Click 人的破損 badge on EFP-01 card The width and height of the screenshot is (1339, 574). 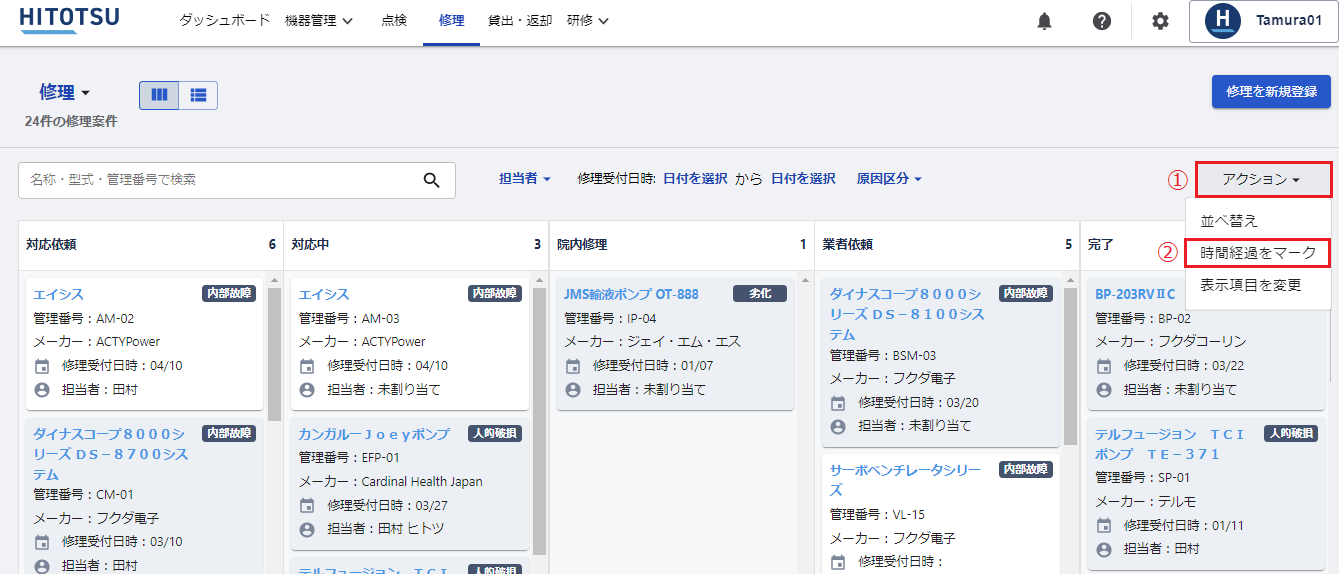[495, 434]
